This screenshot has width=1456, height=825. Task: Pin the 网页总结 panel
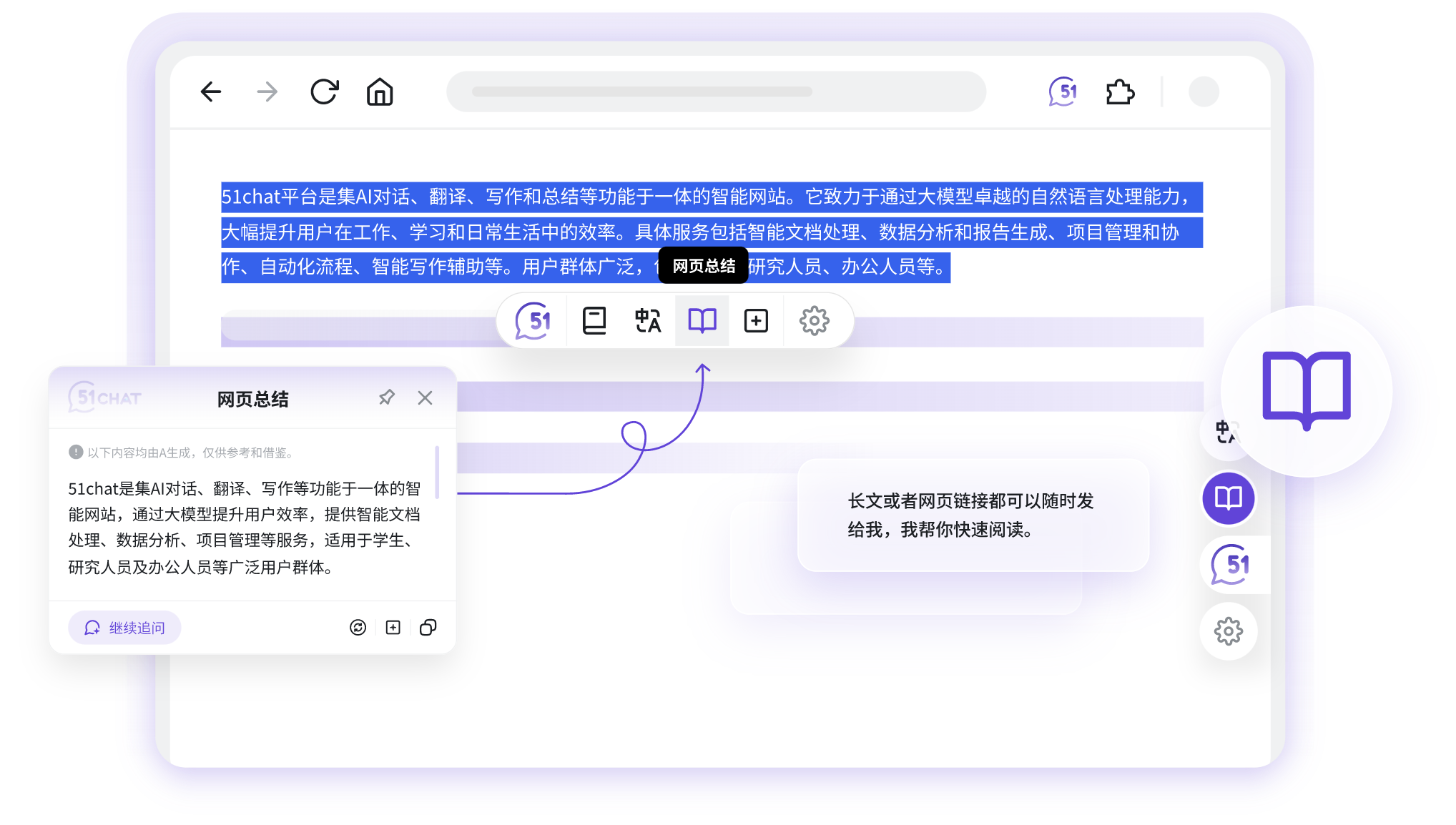point(387,397)
